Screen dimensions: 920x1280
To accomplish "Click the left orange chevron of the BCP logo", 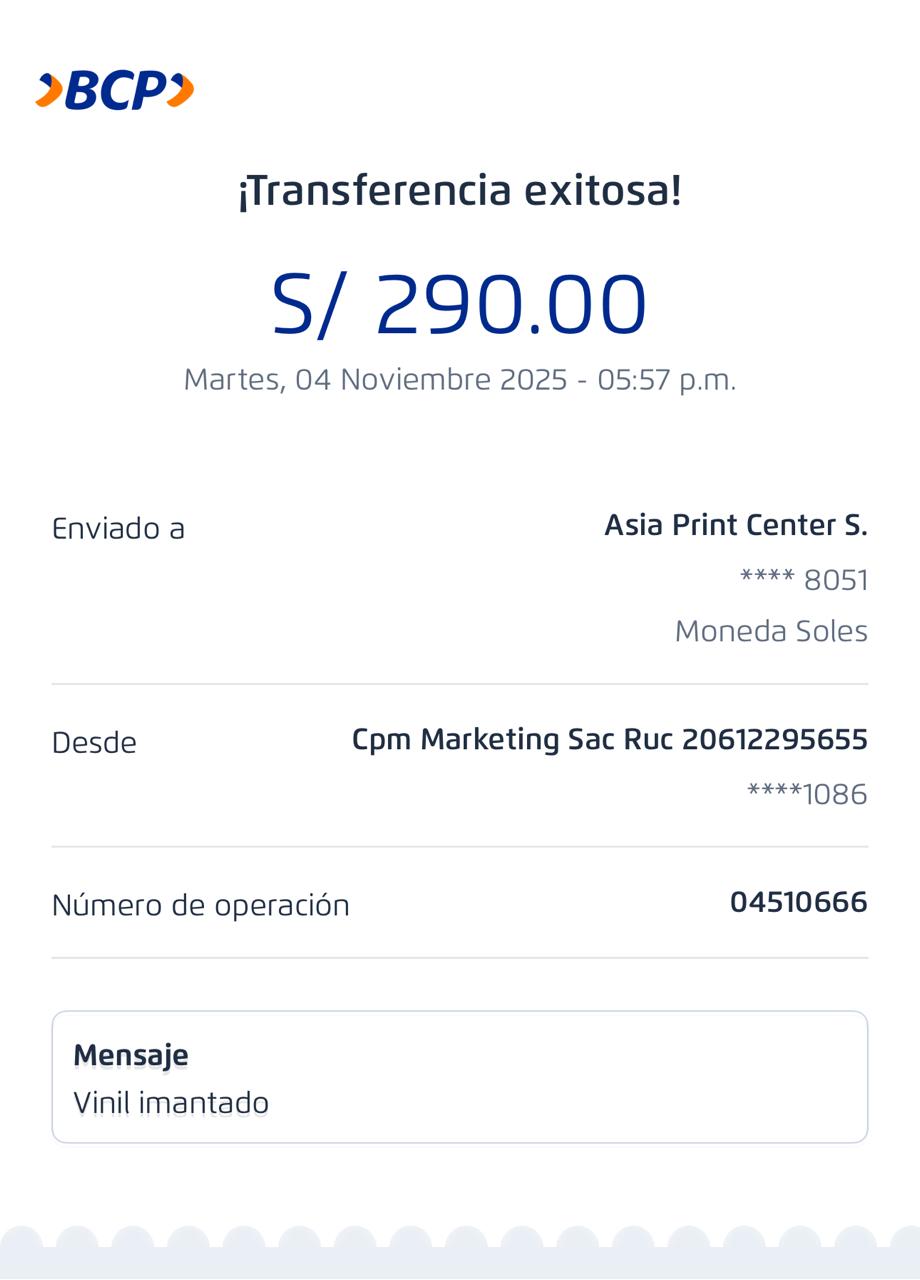I will point(49,91).
